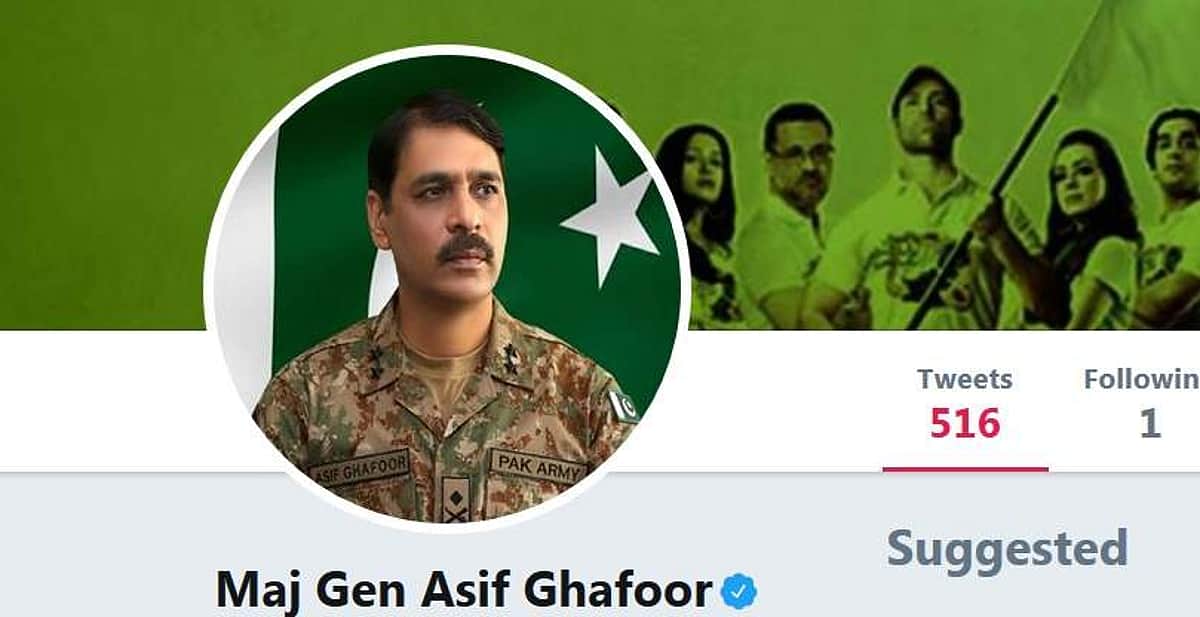The height and width of the screenshot is (617, 1200).
Task: Click the name Maj Gen Asif Ghafoor
Action: tap(464, 591)
